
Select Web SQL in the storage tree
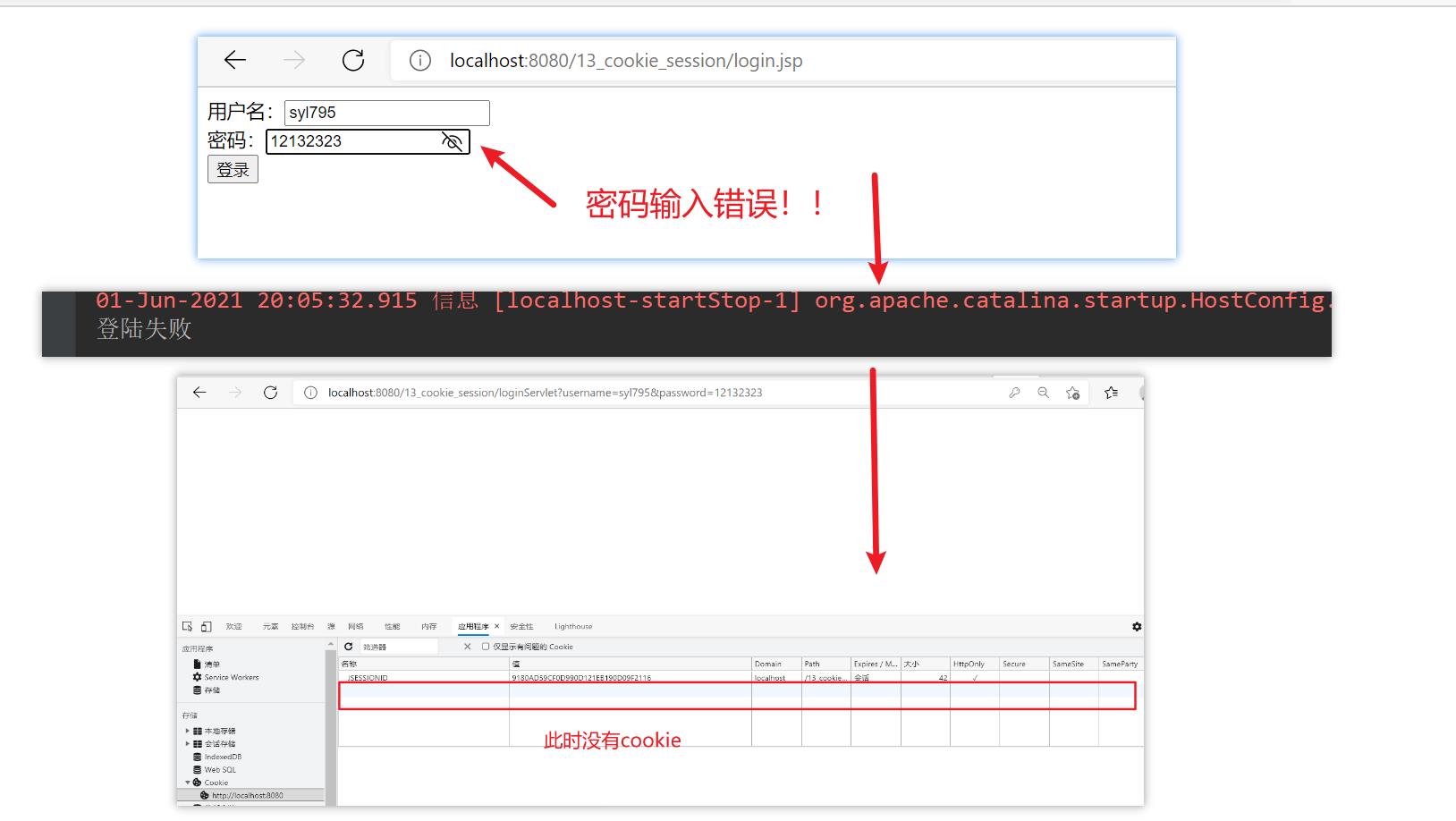[220, 769]
